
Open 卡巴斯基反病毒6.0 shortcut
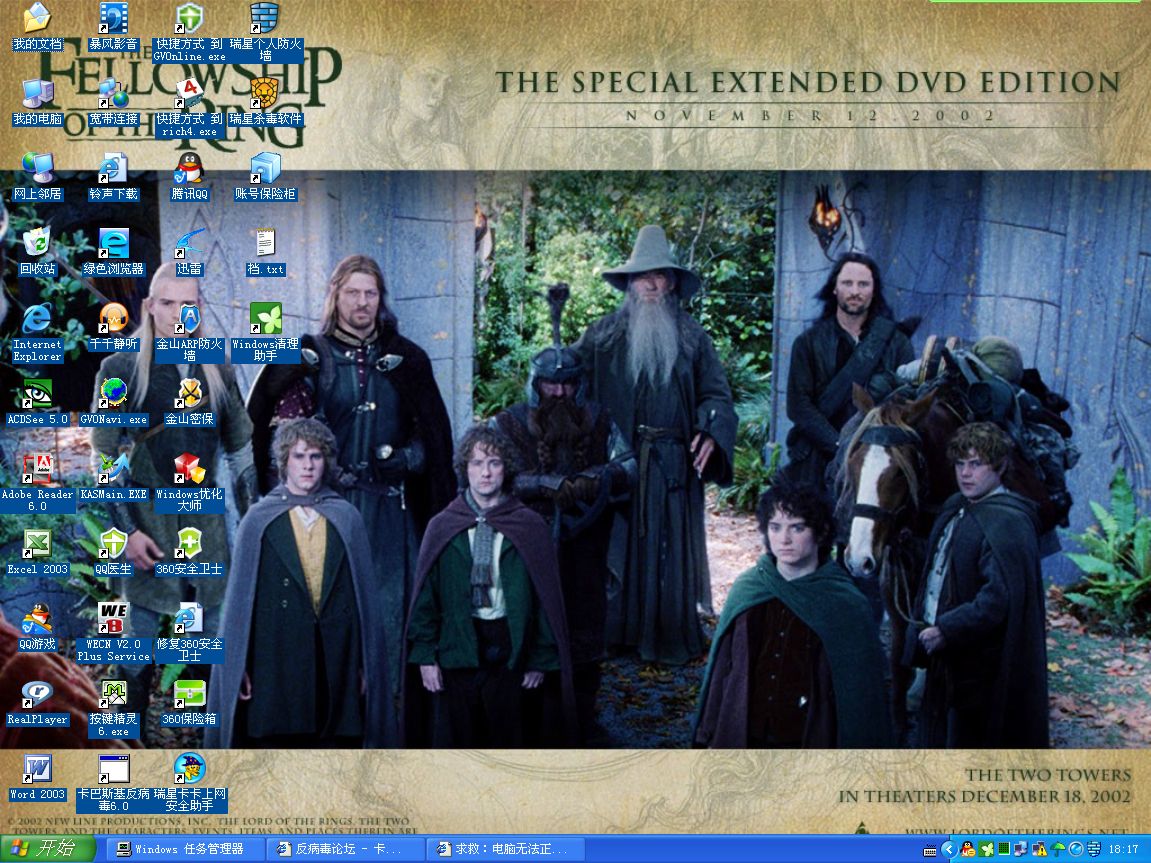coord(113,783)
